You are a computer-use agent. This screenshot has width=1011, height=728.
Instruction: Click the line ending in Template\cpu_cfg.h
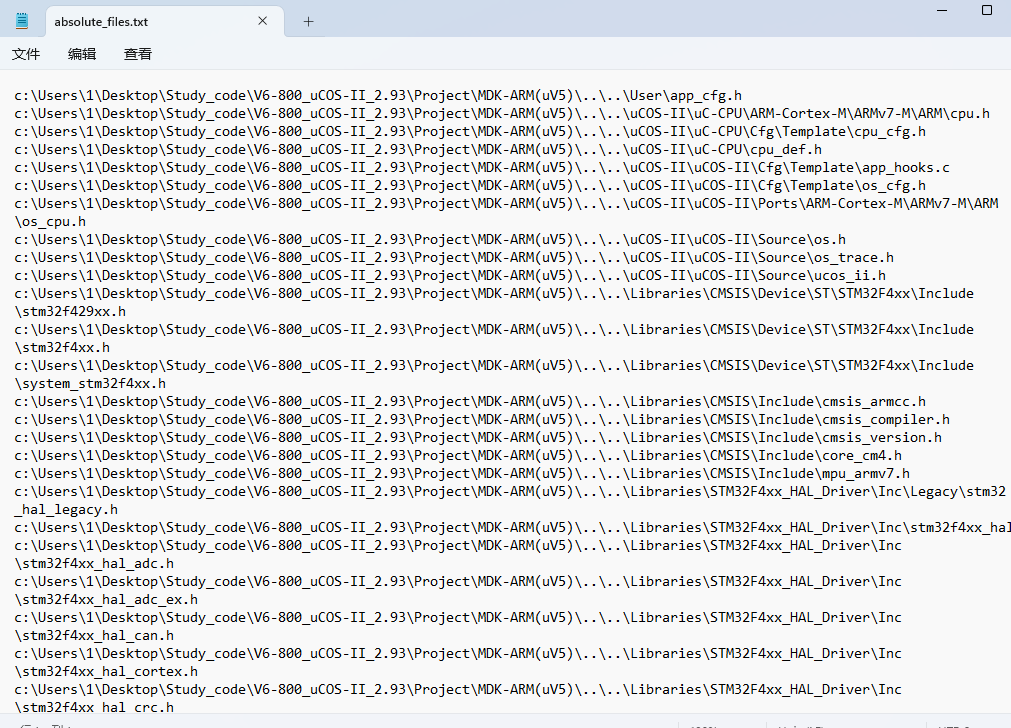pos(470,132)
